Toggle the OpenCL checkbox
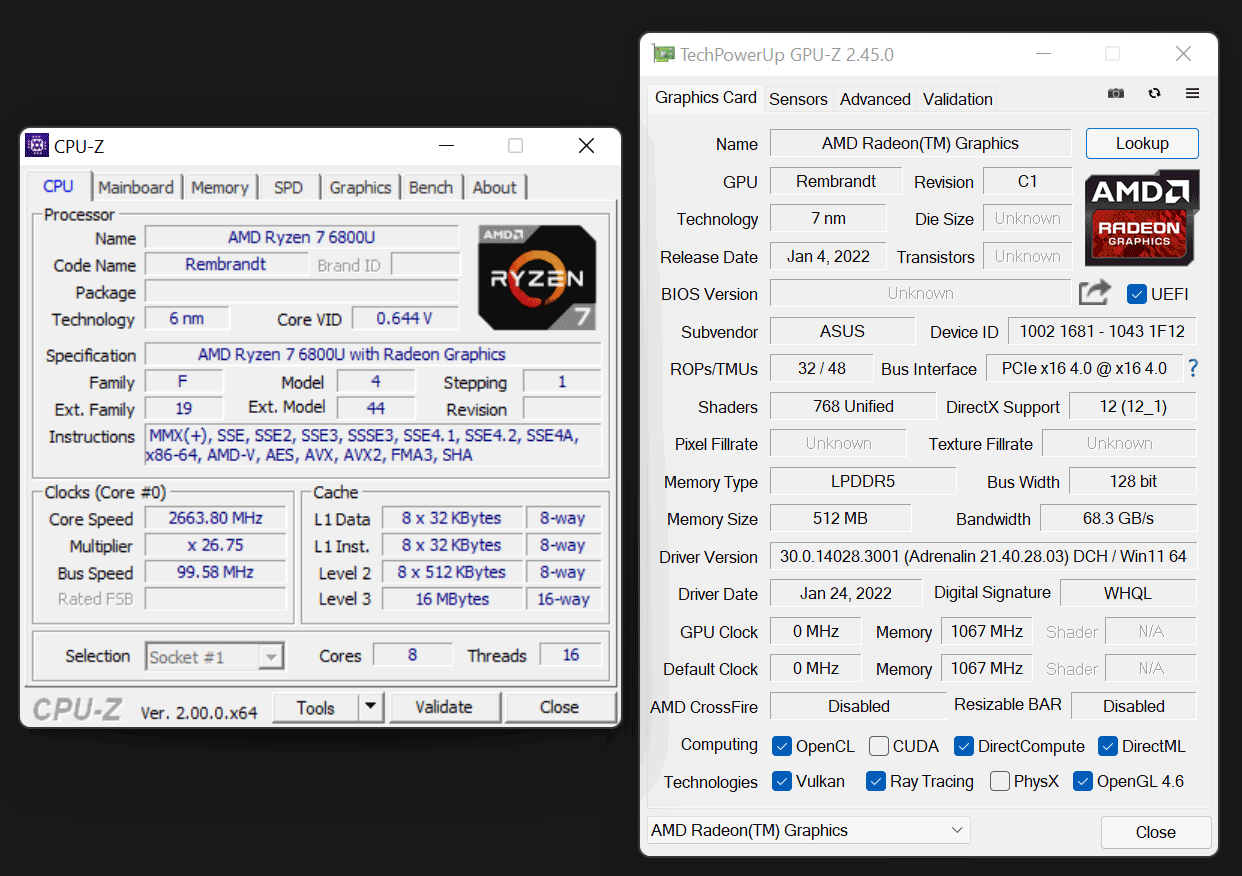The height and width of the screenshot is (876, 1242). click(x=782, y=746)
